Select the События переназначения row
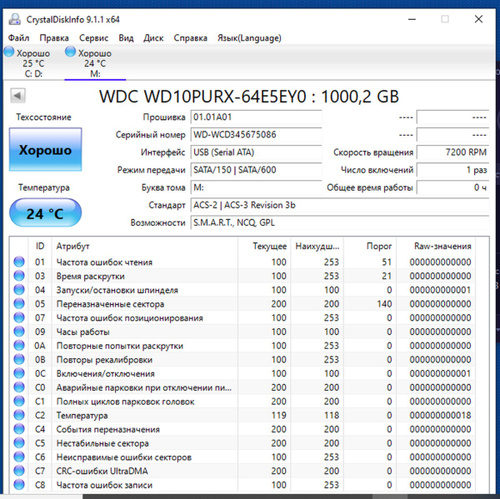The height and width of the screenshot is (499, 500). point(243,429)
